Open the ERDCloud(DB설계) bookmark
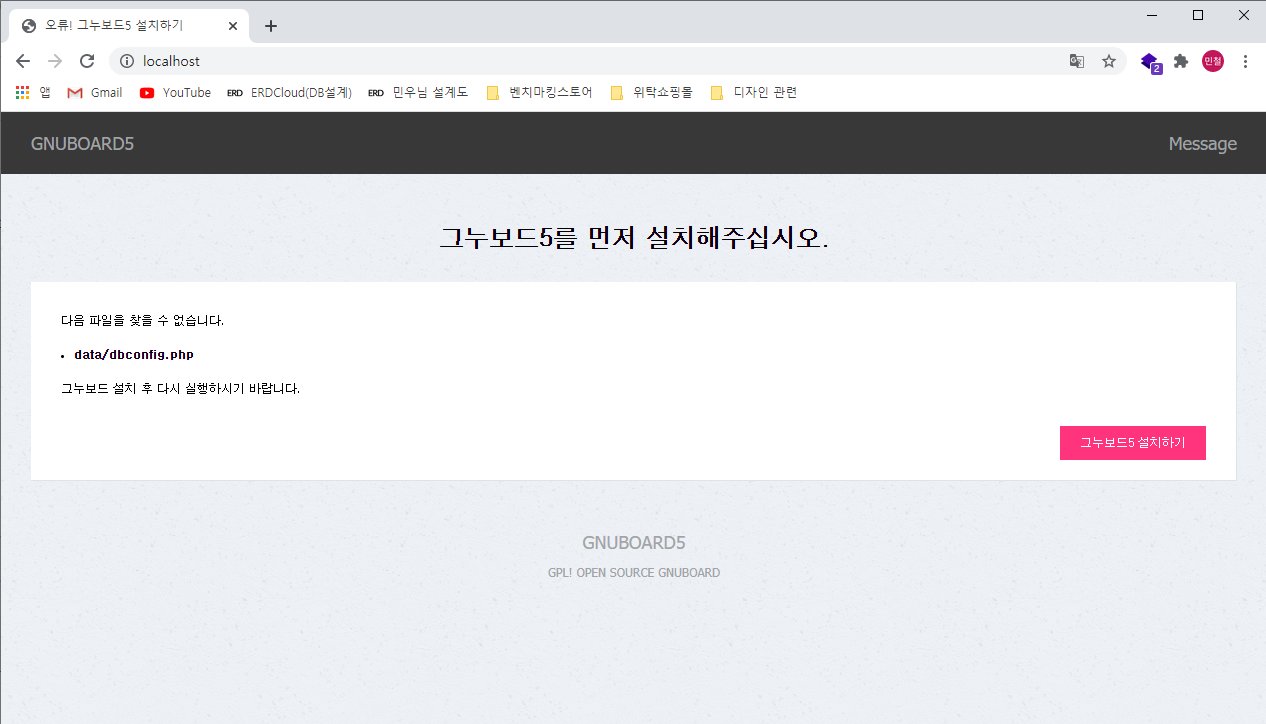This screenshot has height=724, width=1266. coord(290,92)
